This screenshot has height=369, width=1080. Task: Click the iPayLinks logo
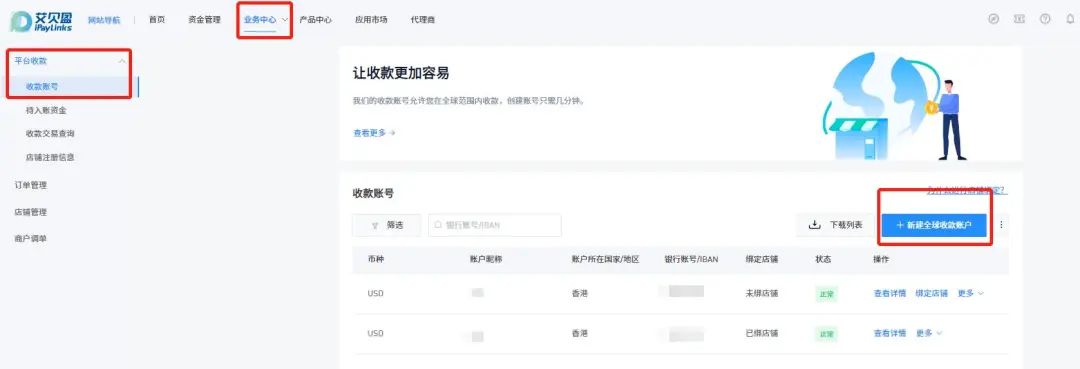pos(41,20)
